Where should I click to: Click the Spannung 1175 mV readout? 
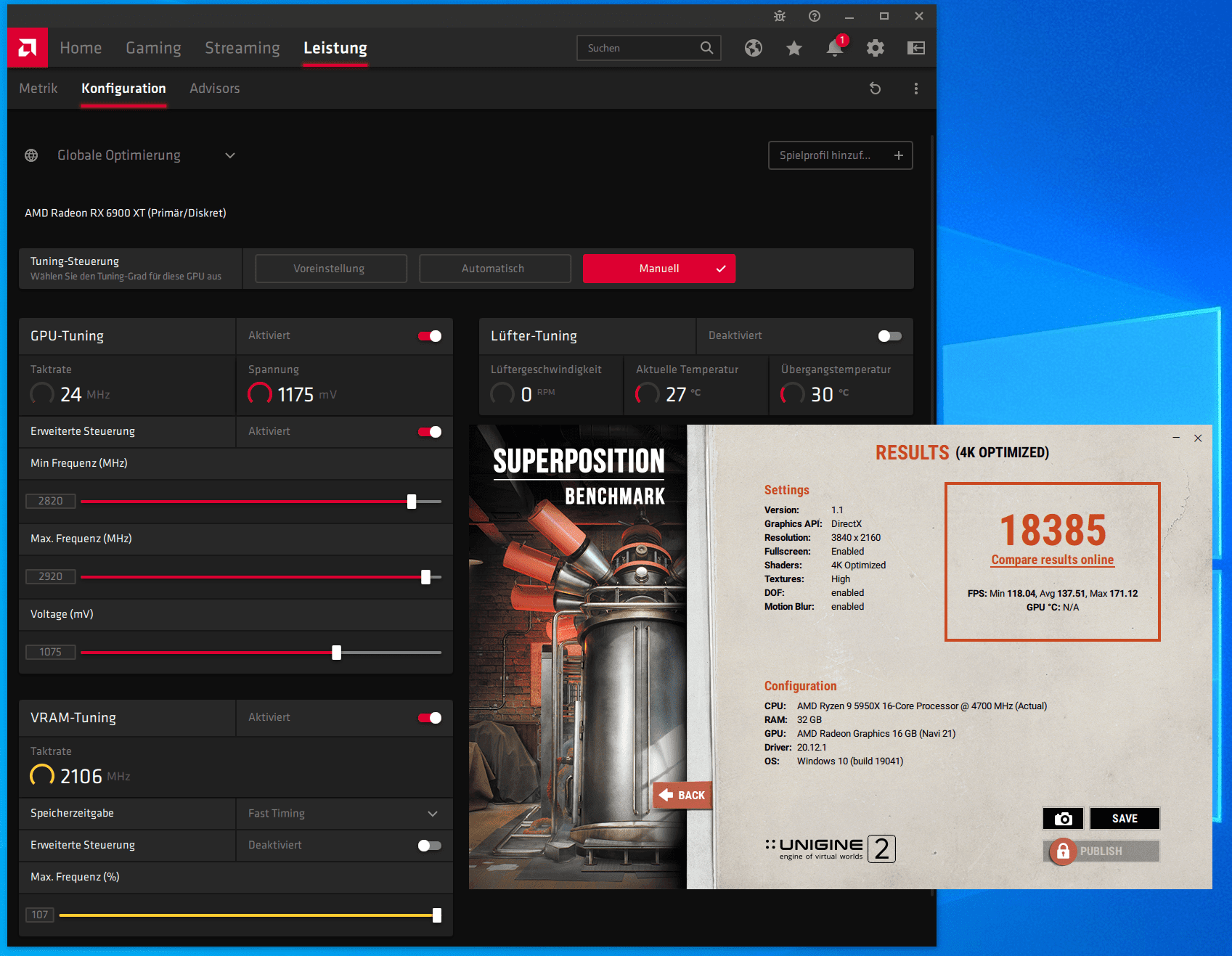293,394
